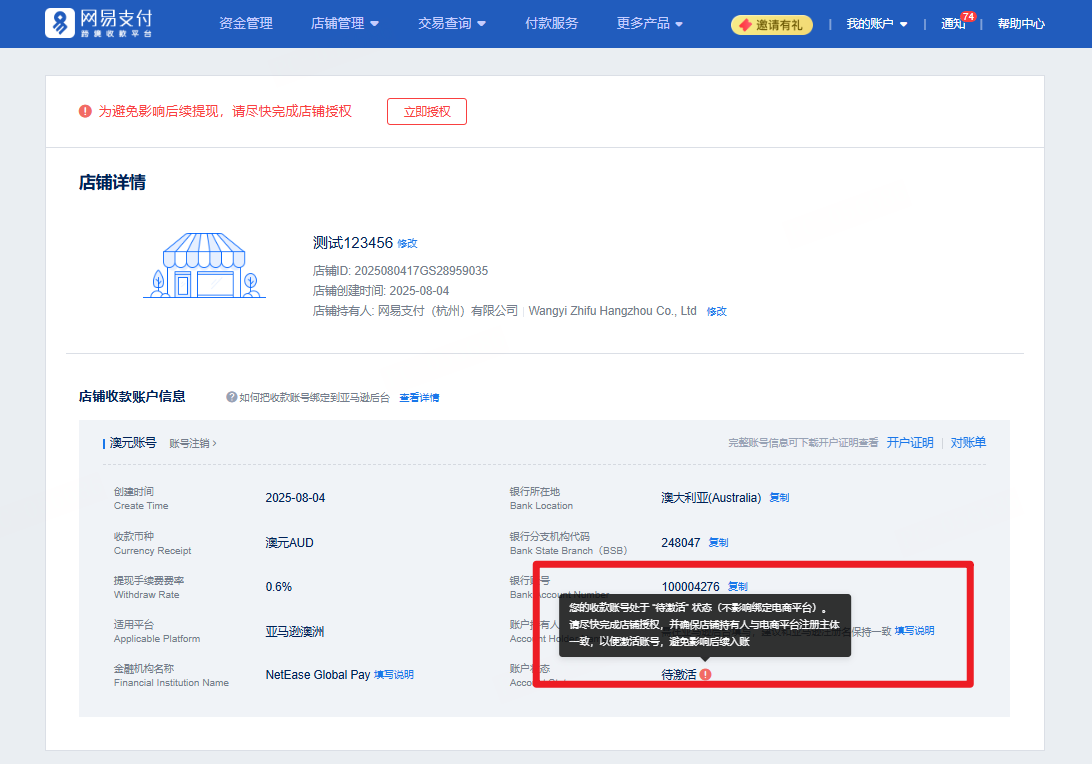Screen dimensions: 1092x764
Task: Select 资金管理 in the top menu
Action: [x=244, y=23]
